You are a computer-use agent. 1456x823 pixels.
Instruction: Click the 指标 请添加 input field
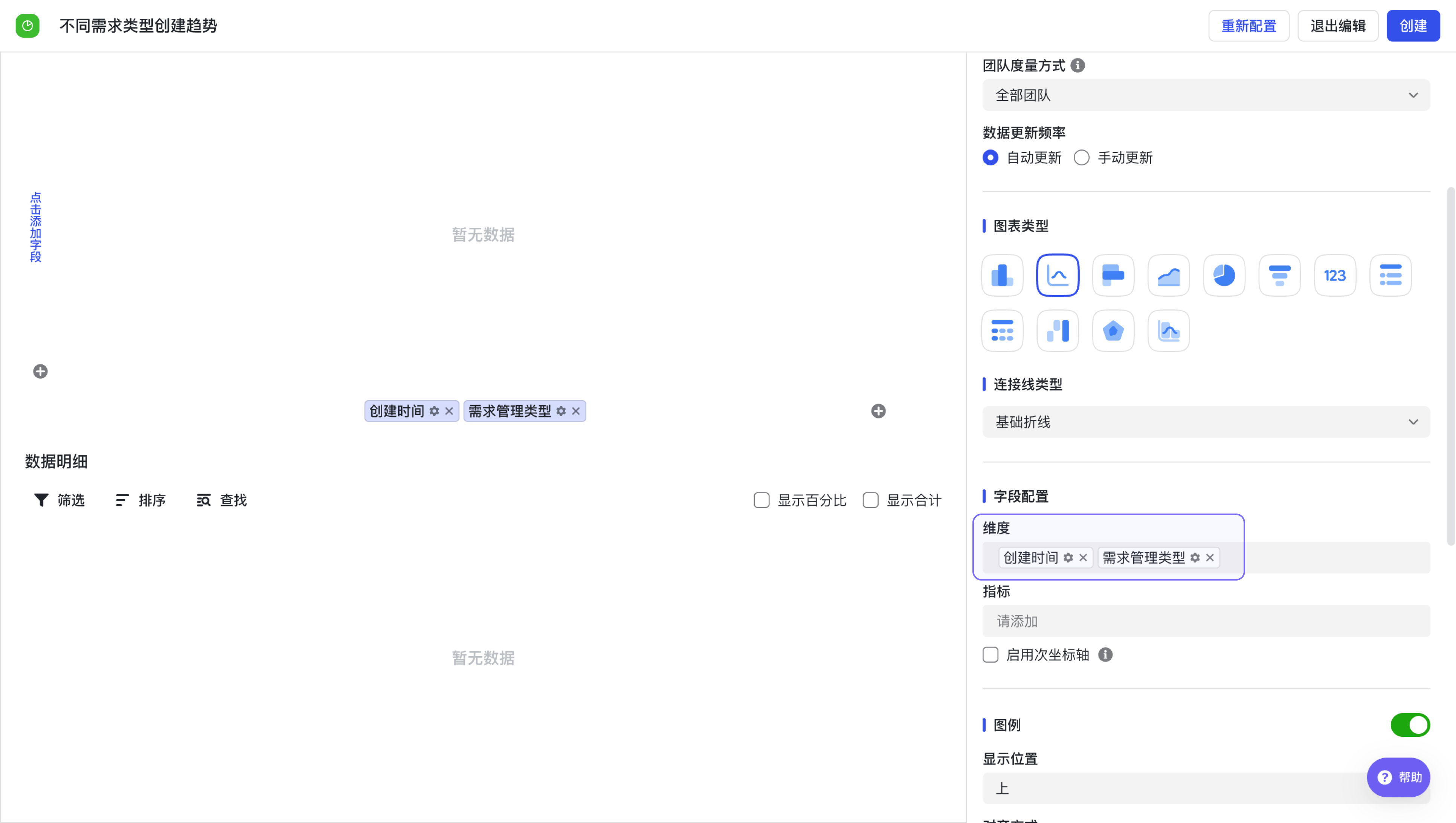(x=1206, y=621)
